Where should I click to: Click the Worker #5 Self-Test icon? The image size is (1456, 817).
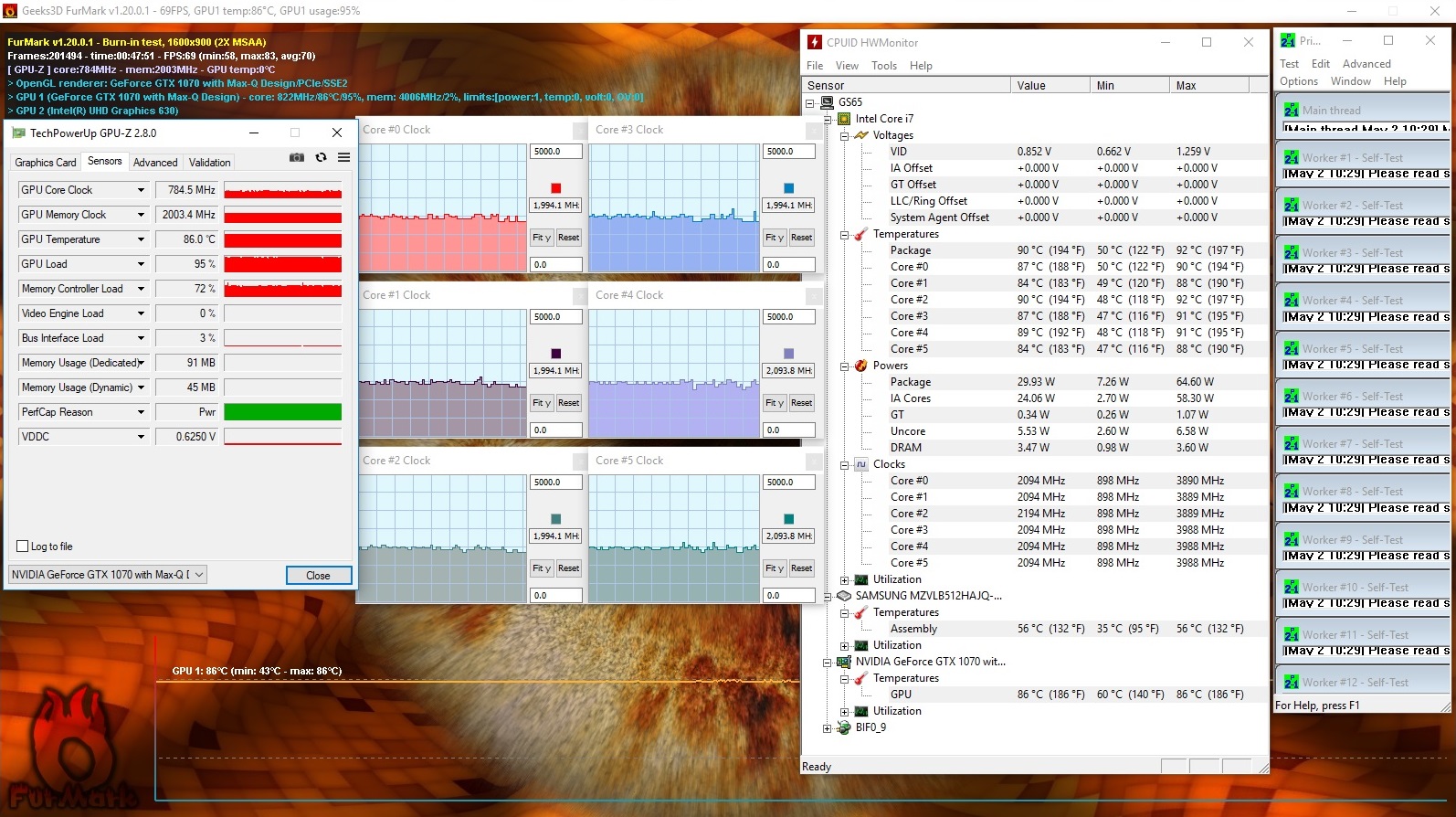(1292, 348)
